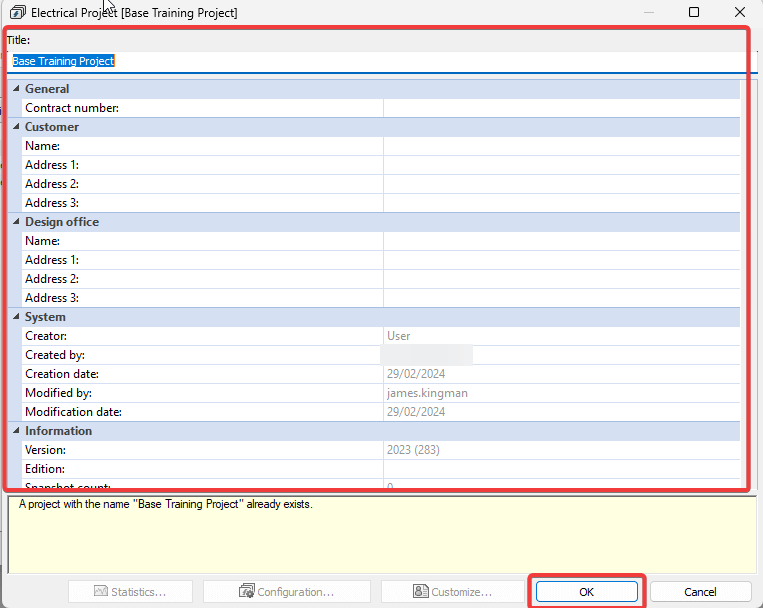Click the Design office Address 2 field
Viewport: 763px width, 608px height.
click(560, 279)
